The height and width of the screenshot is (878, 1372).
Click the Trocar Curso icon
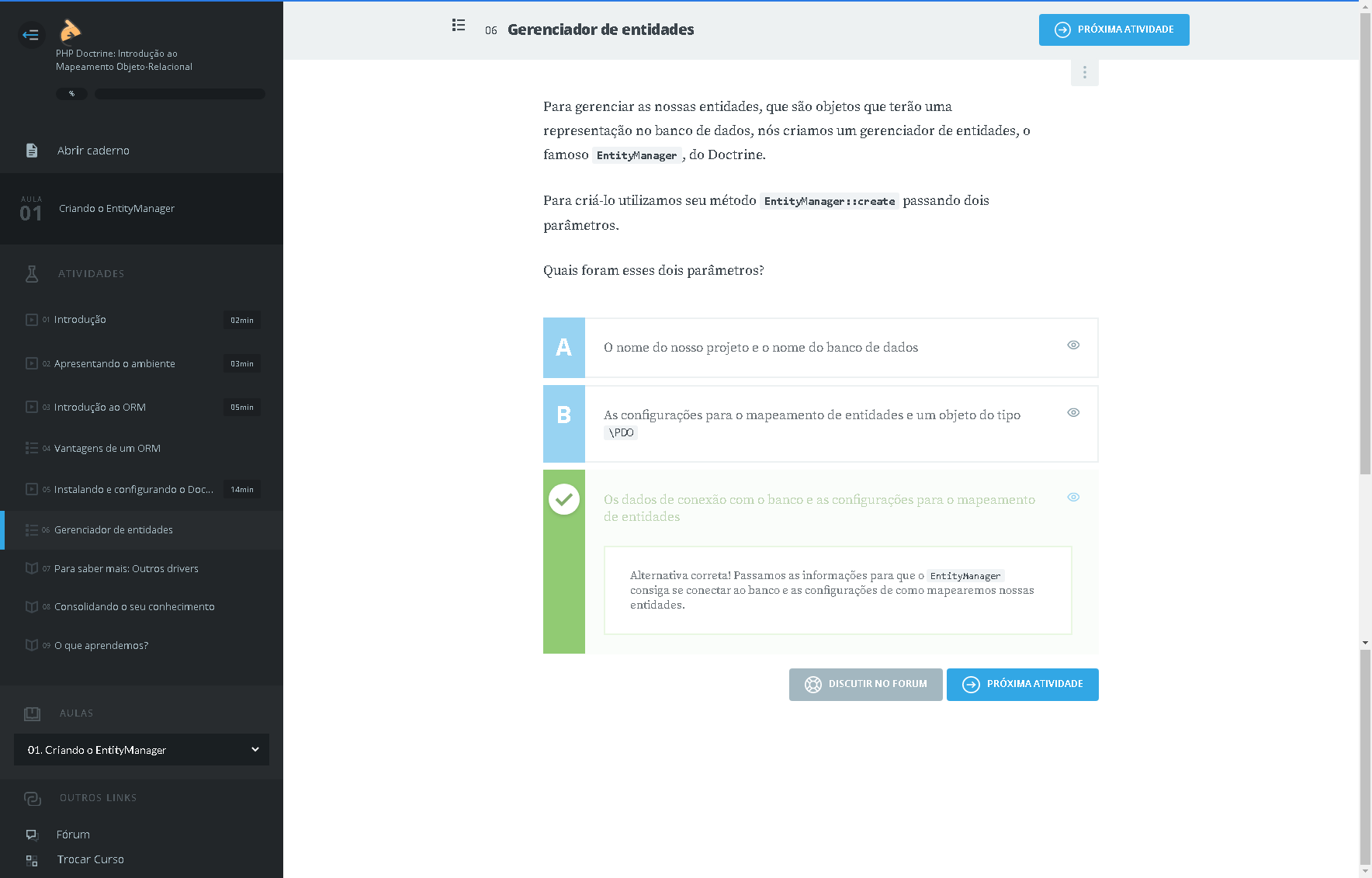(x=32, y=860)
